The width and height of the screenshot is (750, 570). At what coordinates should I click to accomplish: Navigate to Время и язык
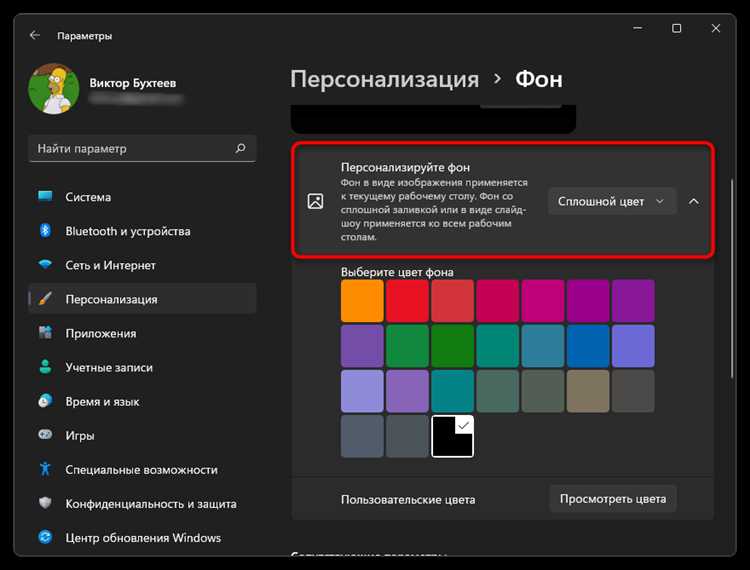(143, 401)
